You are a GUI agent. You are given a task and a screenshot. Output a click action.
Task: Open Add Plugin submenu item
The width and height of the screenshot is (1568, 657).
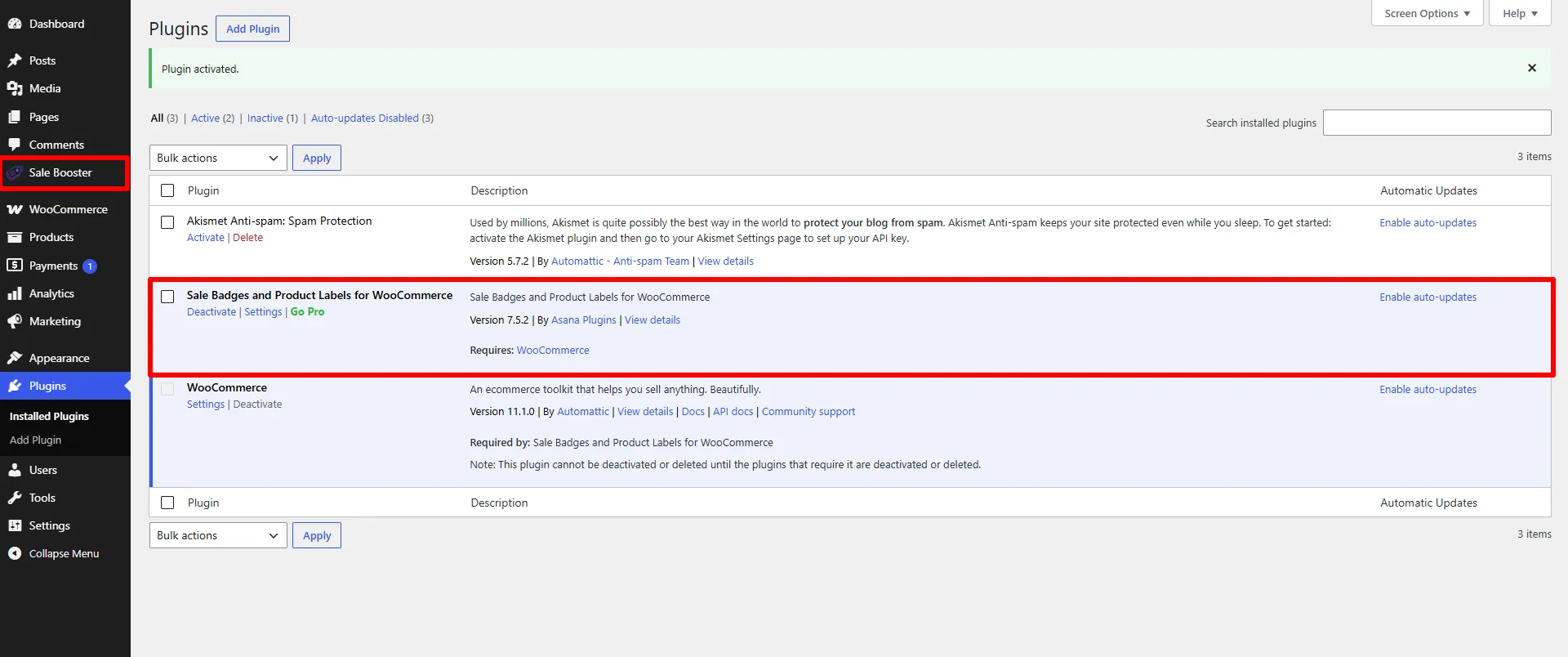[35, 440]
